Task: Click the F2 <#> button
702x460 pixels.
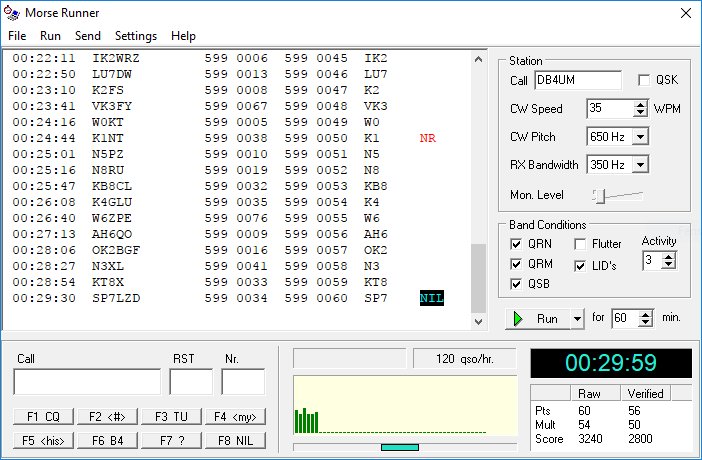Action: tap(107, 417)
